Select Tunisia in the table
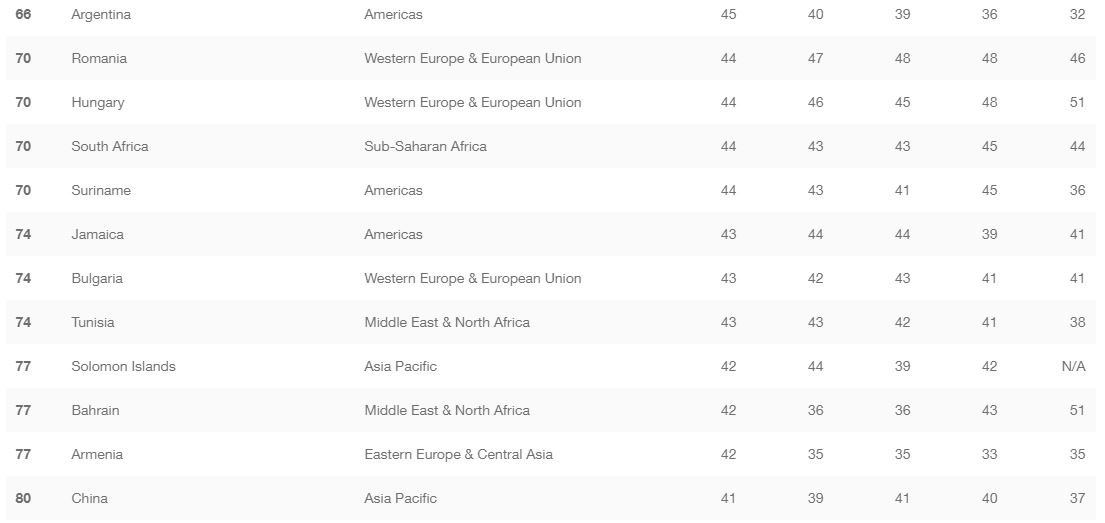1105x523 pixels. pyautogui.click(x=93, y=323)
